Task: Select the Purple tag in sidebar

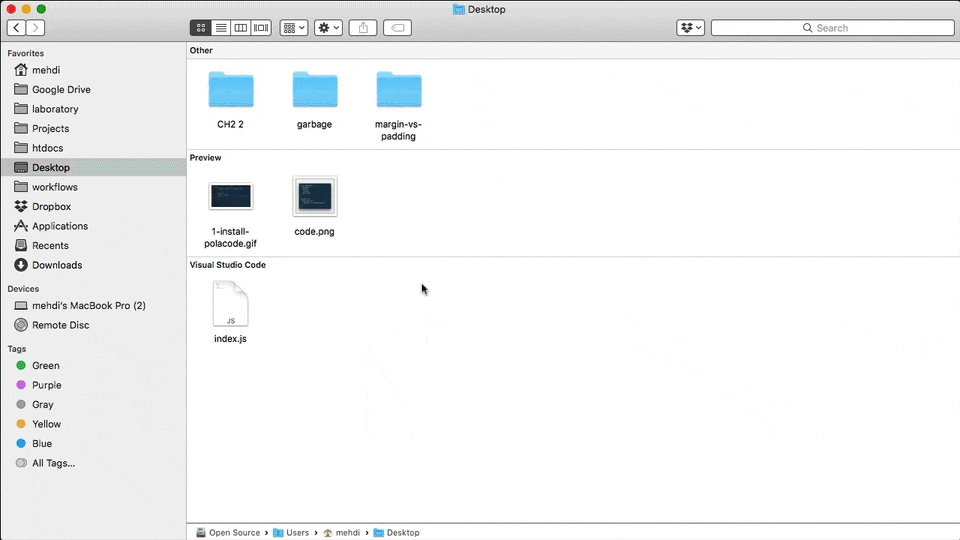Action: (x=46, y=385)
